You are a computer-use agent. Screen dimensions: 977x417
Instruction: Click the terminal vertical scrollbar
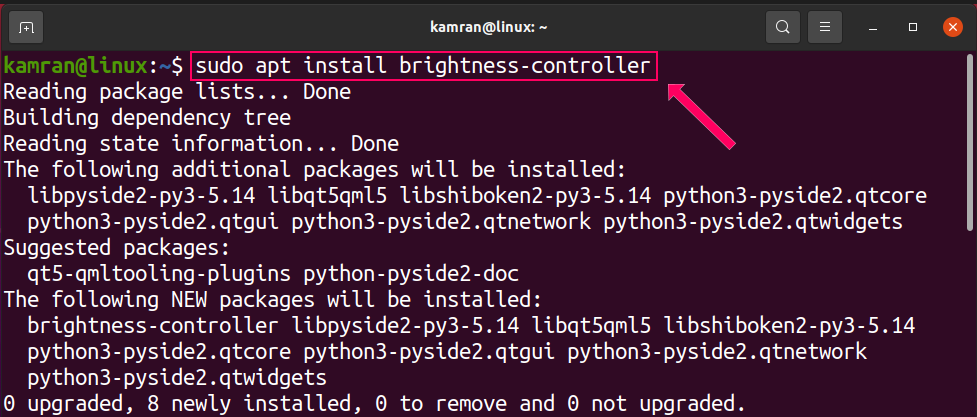coord(970,150)
